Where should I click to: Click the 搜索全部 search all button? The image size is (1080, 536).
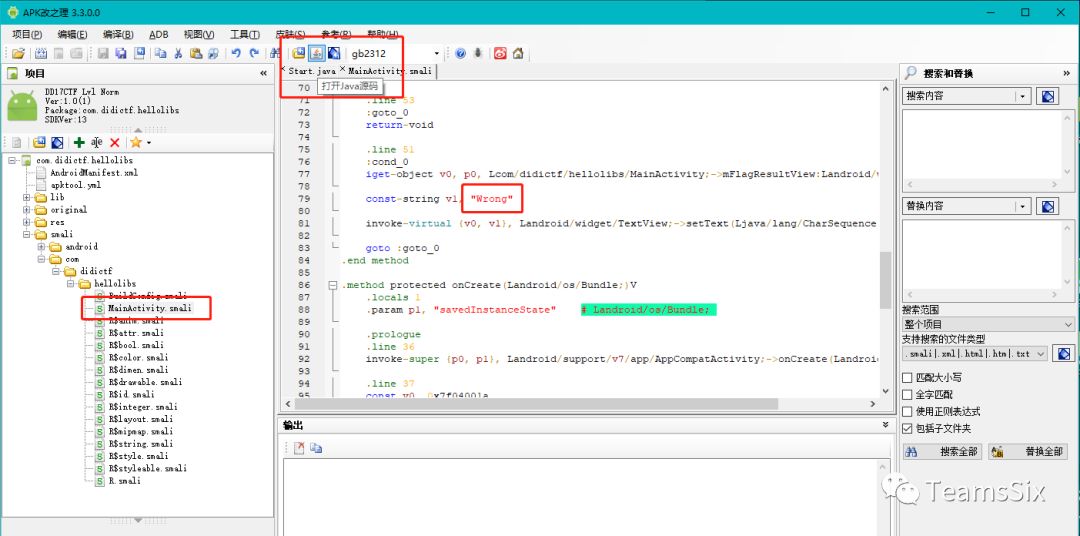pos(942,452)
